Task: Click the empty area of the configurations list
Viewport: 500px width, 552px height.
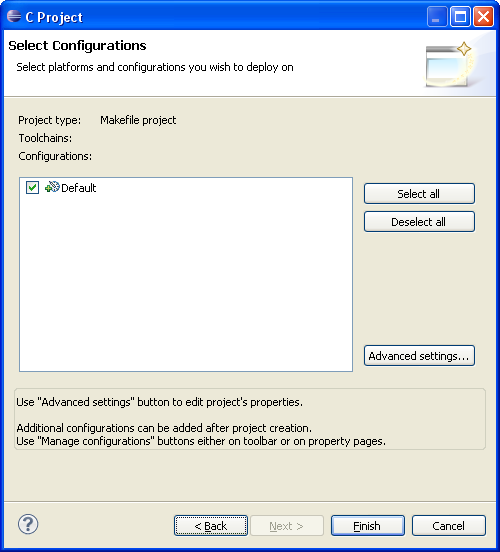Action: tap(186, 282)
